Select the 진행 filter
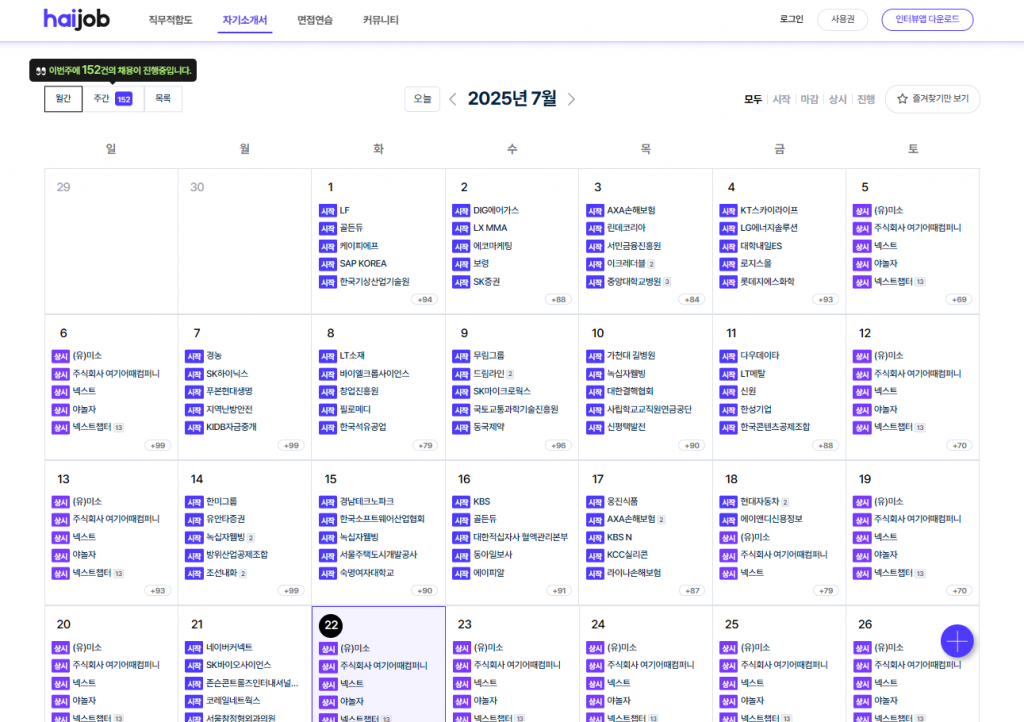This screenshot has height=722, width=1024. tap(866, 99)
